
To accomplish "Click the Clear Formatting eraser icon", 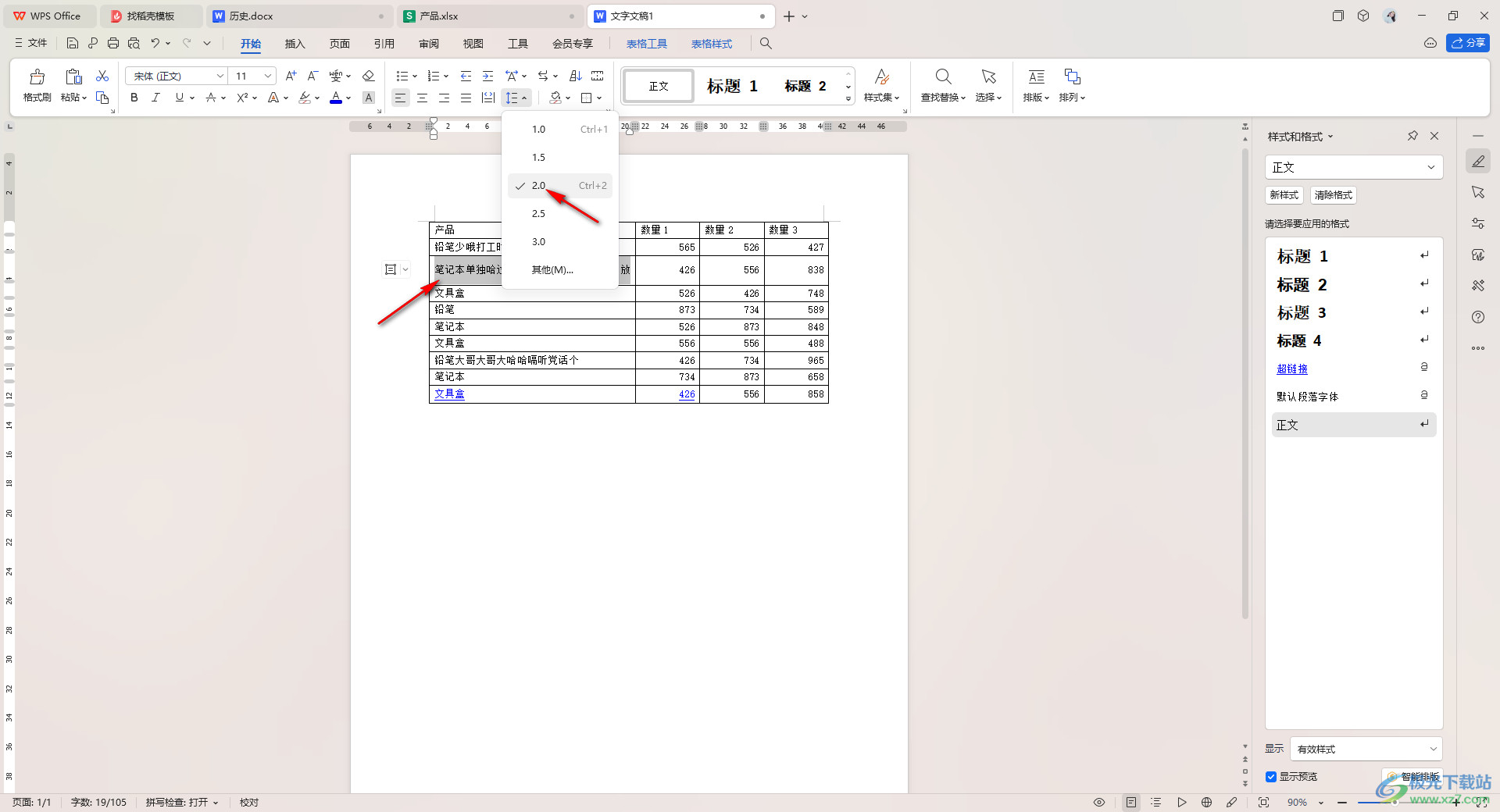I will click(369, 76).
